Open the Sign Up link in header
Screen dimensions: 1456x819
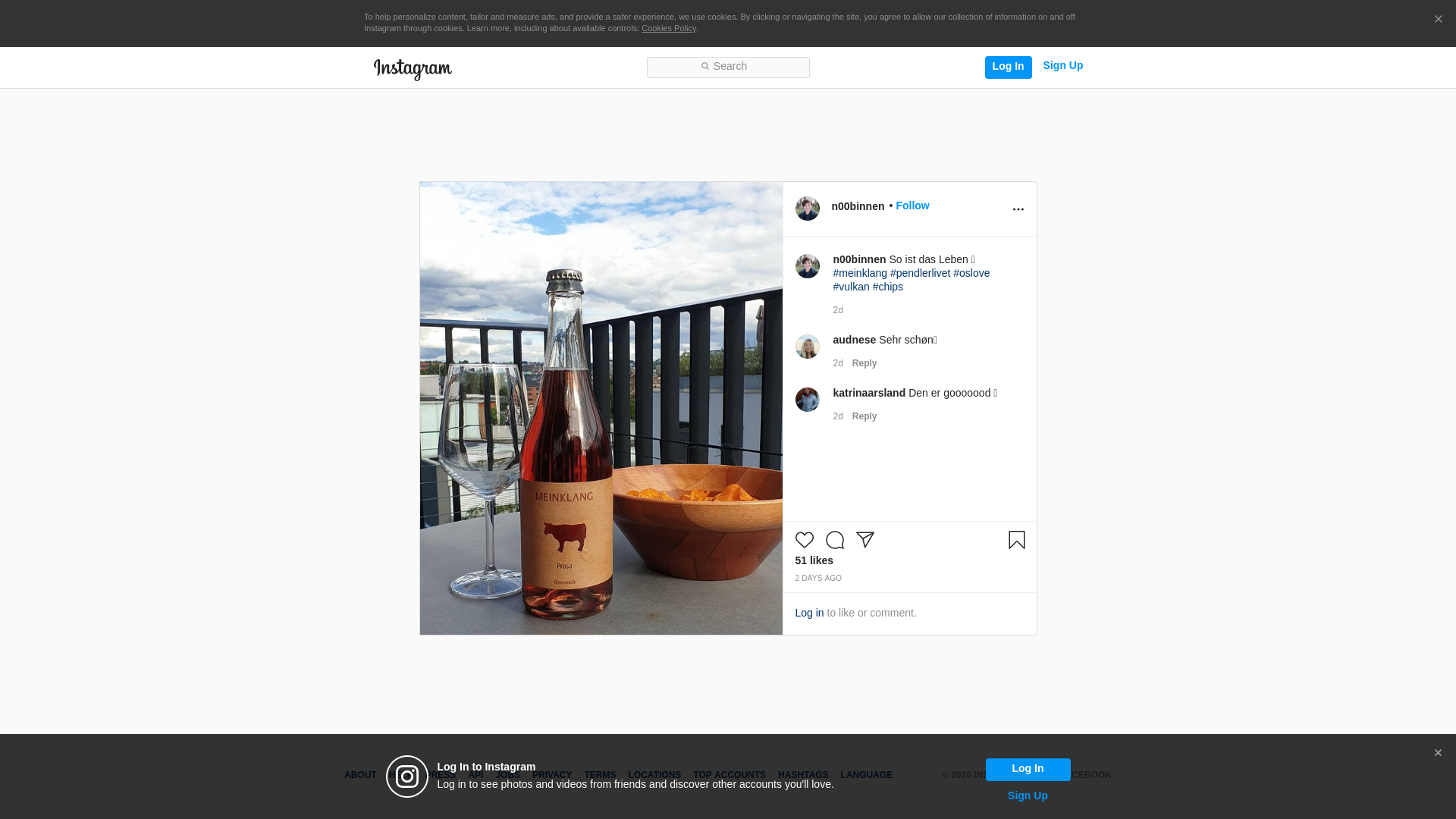pyautogui.click(x=1062, y=65)
